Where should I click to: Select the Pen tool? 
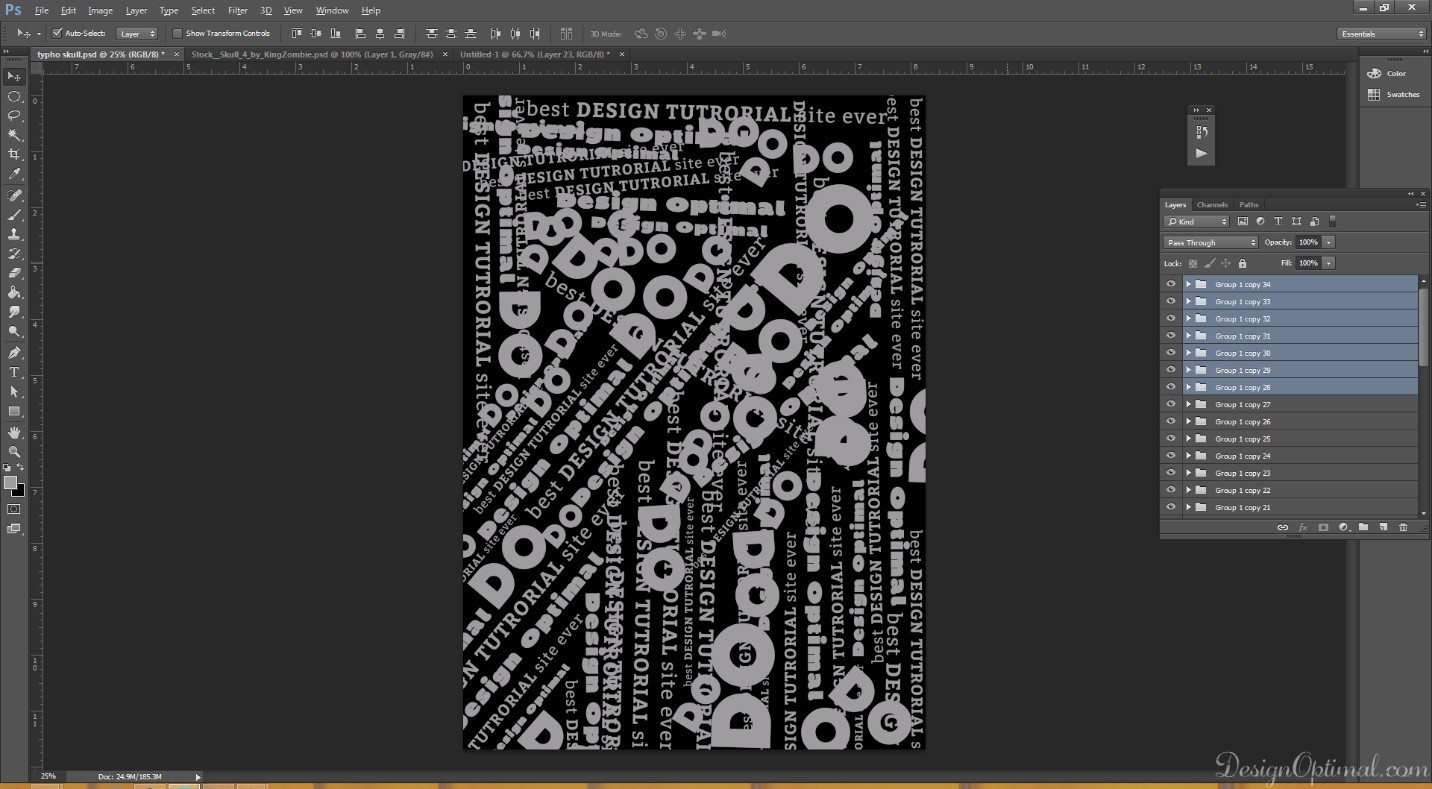coord(14,353)
